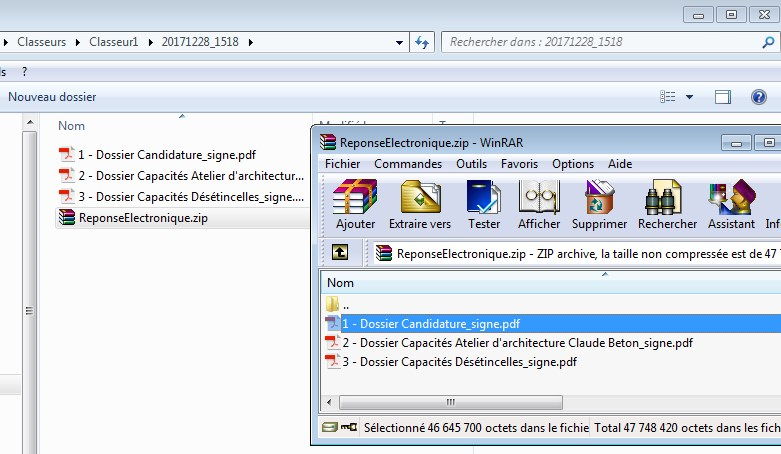Click ReponseElectronique.zip archive icon in Explorer
The image size is (781, 454).
66,217
